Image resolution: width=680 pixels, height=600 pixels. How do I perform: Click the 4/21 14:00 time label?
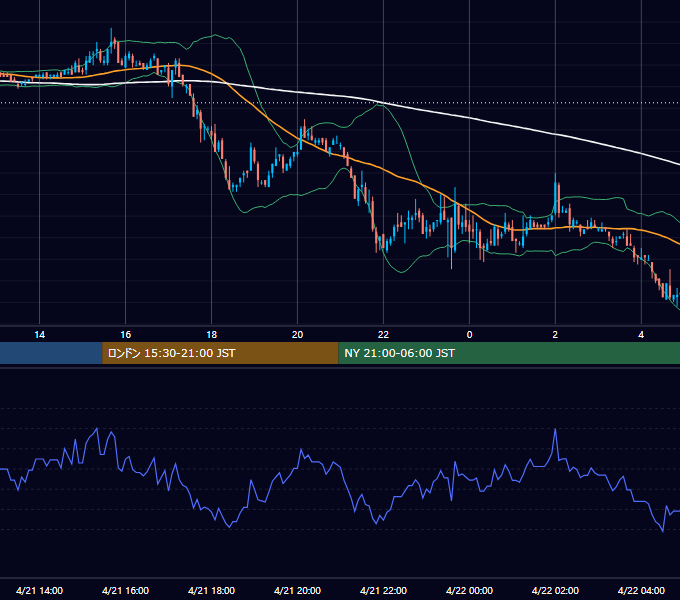pos(39,590)
